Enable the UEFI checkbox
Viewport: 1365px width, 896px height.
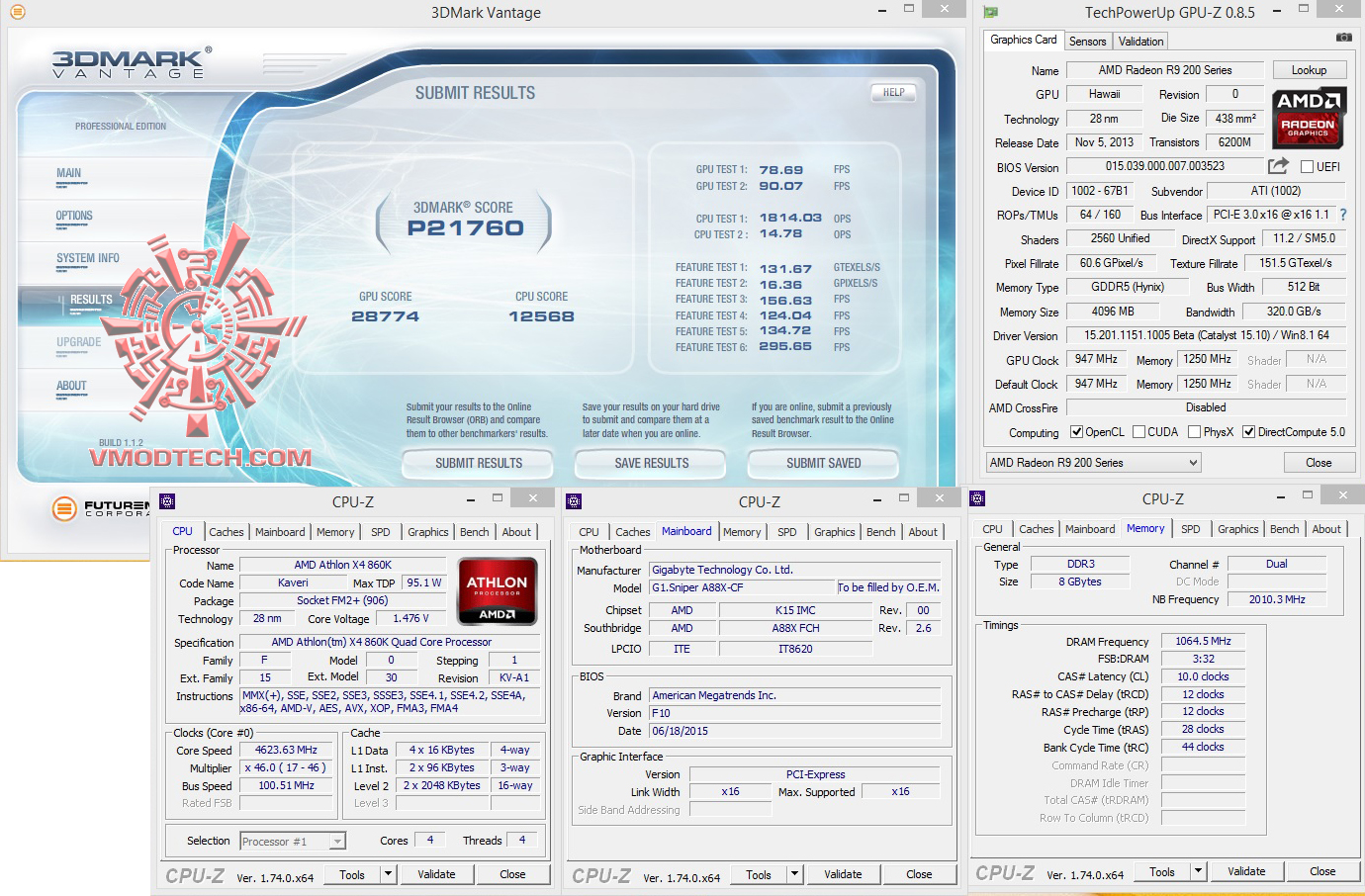coord(1307,167)
